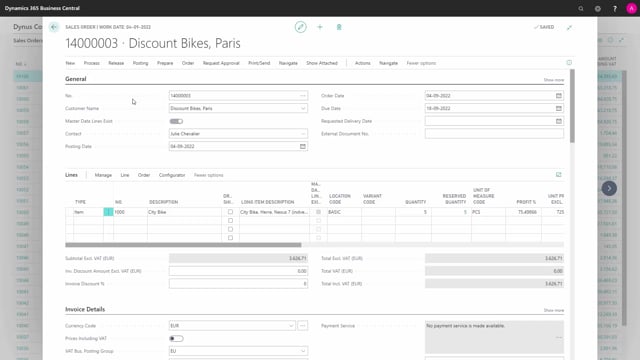Click the Invoice Discount % field
This screenshot has height=360, width=640.
pyautogui.click(x=238, y=284)
